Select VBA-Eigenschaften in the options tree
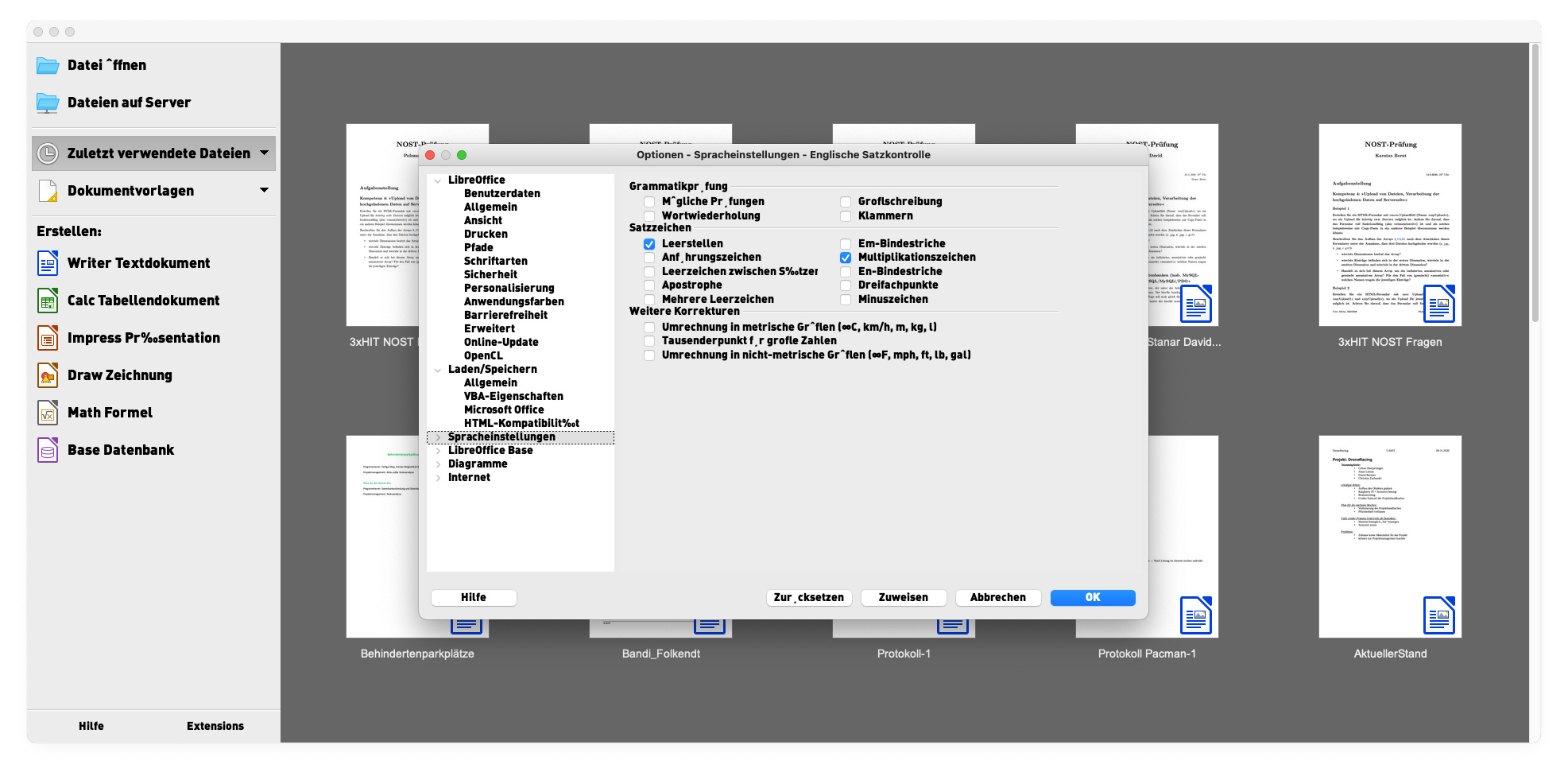1568x776 pixels. pyautogui.click(x=513, y=397)
